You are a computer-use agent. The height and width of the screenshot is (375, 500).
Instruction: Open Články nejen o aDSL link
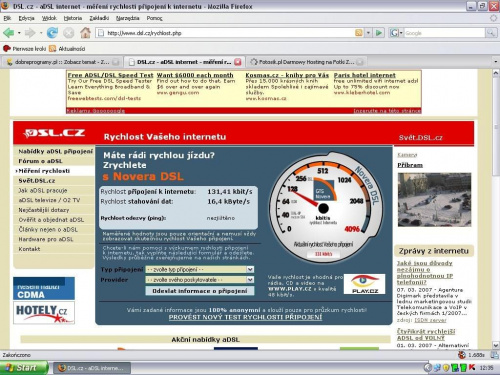(48, 230)
